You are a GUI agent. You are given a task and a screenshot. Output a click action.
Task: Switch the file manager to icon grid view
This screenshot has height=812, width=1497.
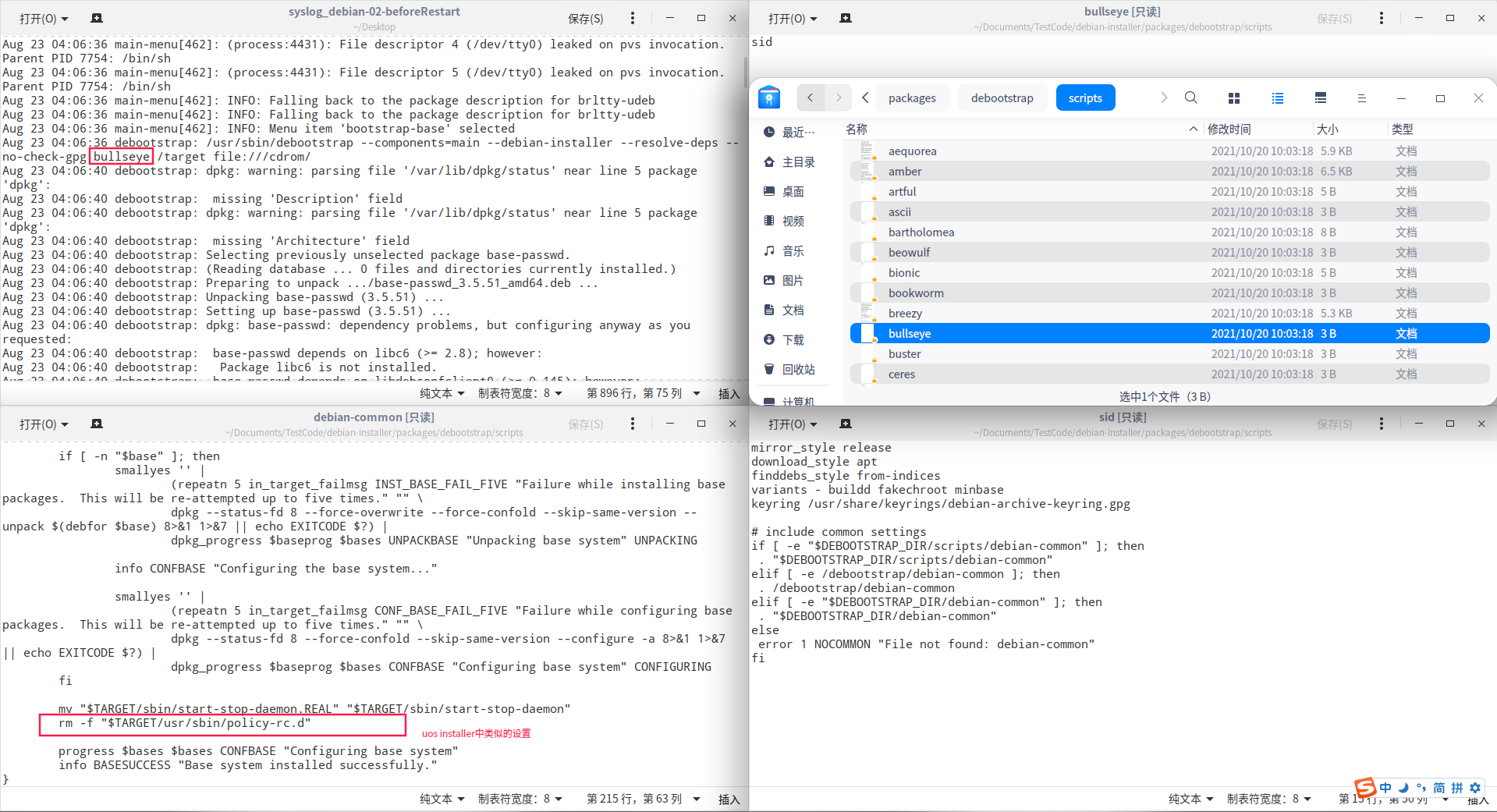1234,98
